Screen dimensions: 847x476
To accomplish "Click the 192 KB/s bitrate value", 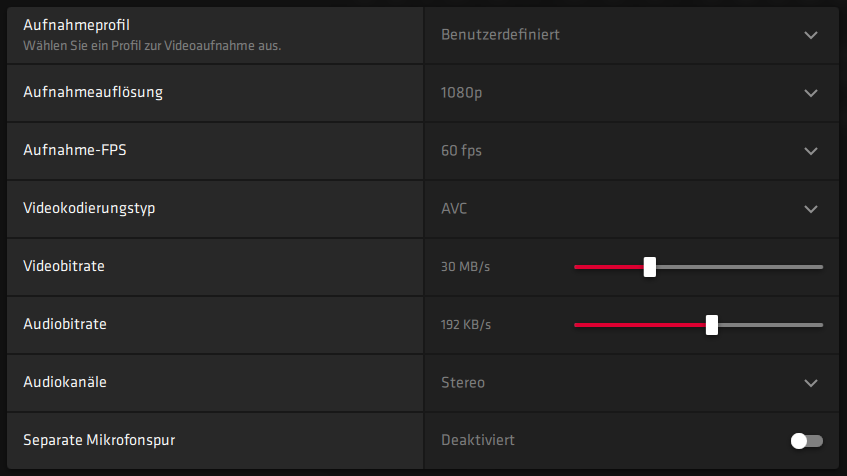I will tap(466, 325).
